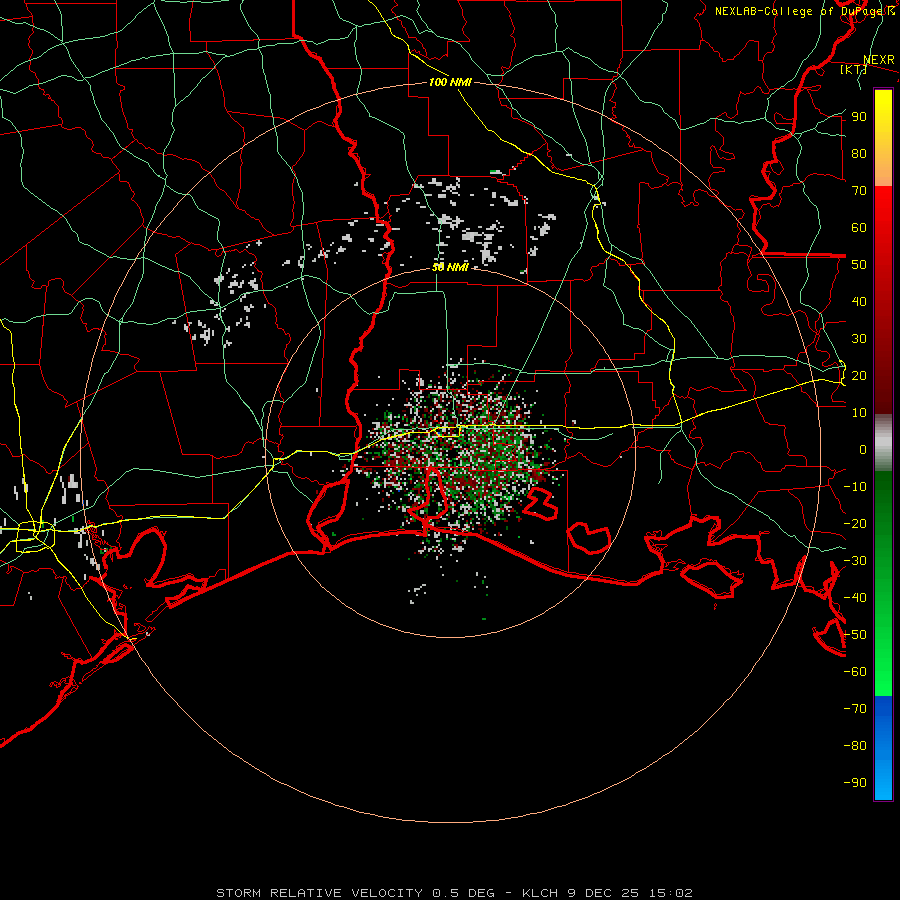The image size is (900, 900).
Task: Click the -60 value on the velocity scale
Action: (x=855, y=672)
